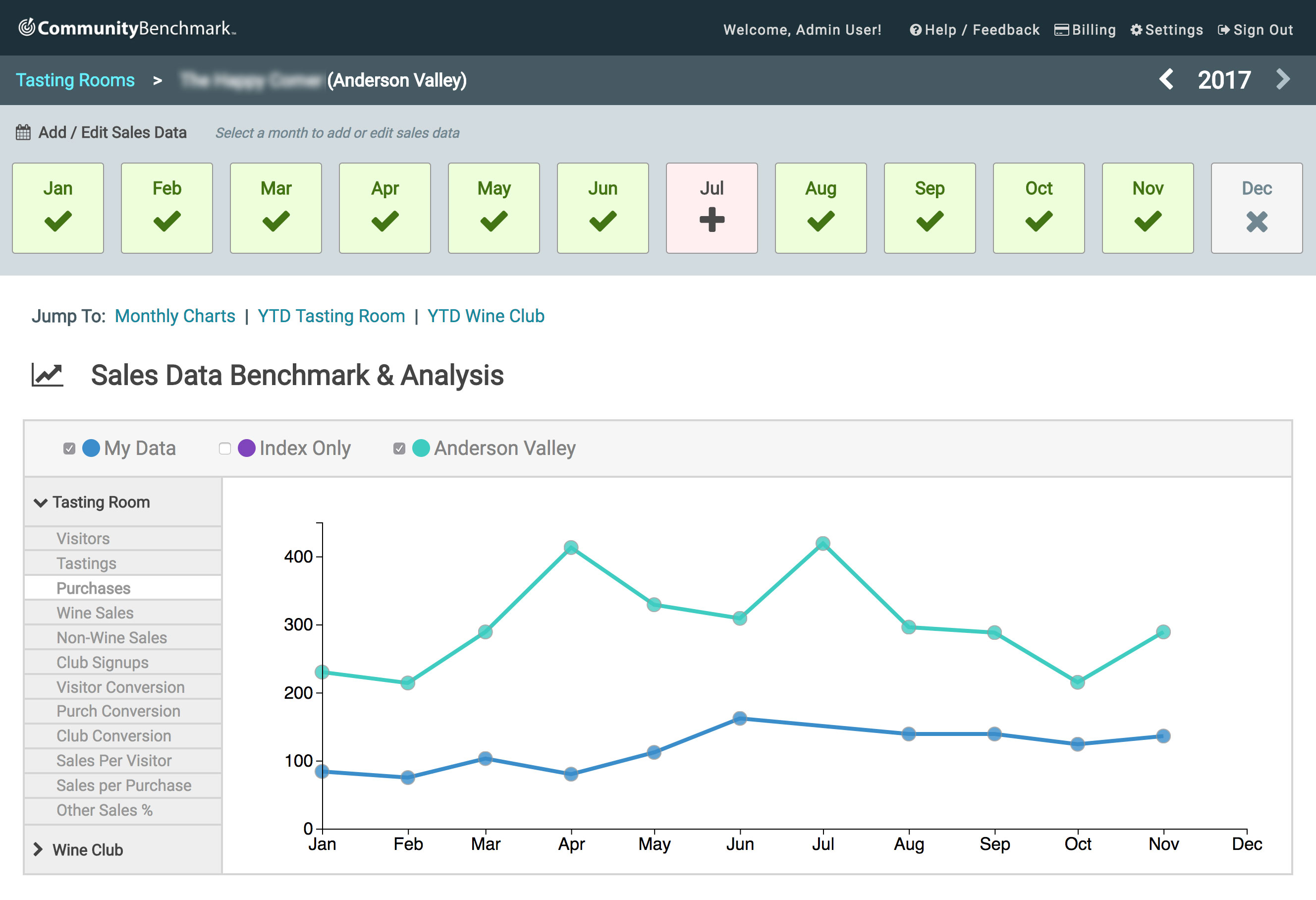Select the Jun month tile
Image resolution: width=1316 pixels, height=900 pixels.
coord(603,208)
